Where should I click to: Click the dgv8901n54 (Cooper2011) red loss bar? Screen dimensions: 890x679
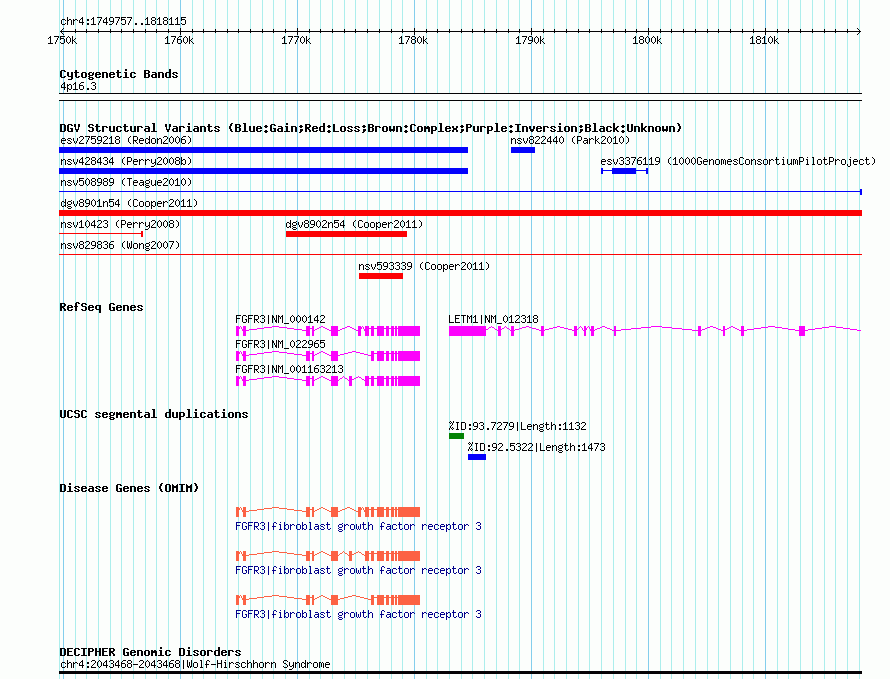tap(460, 213)
